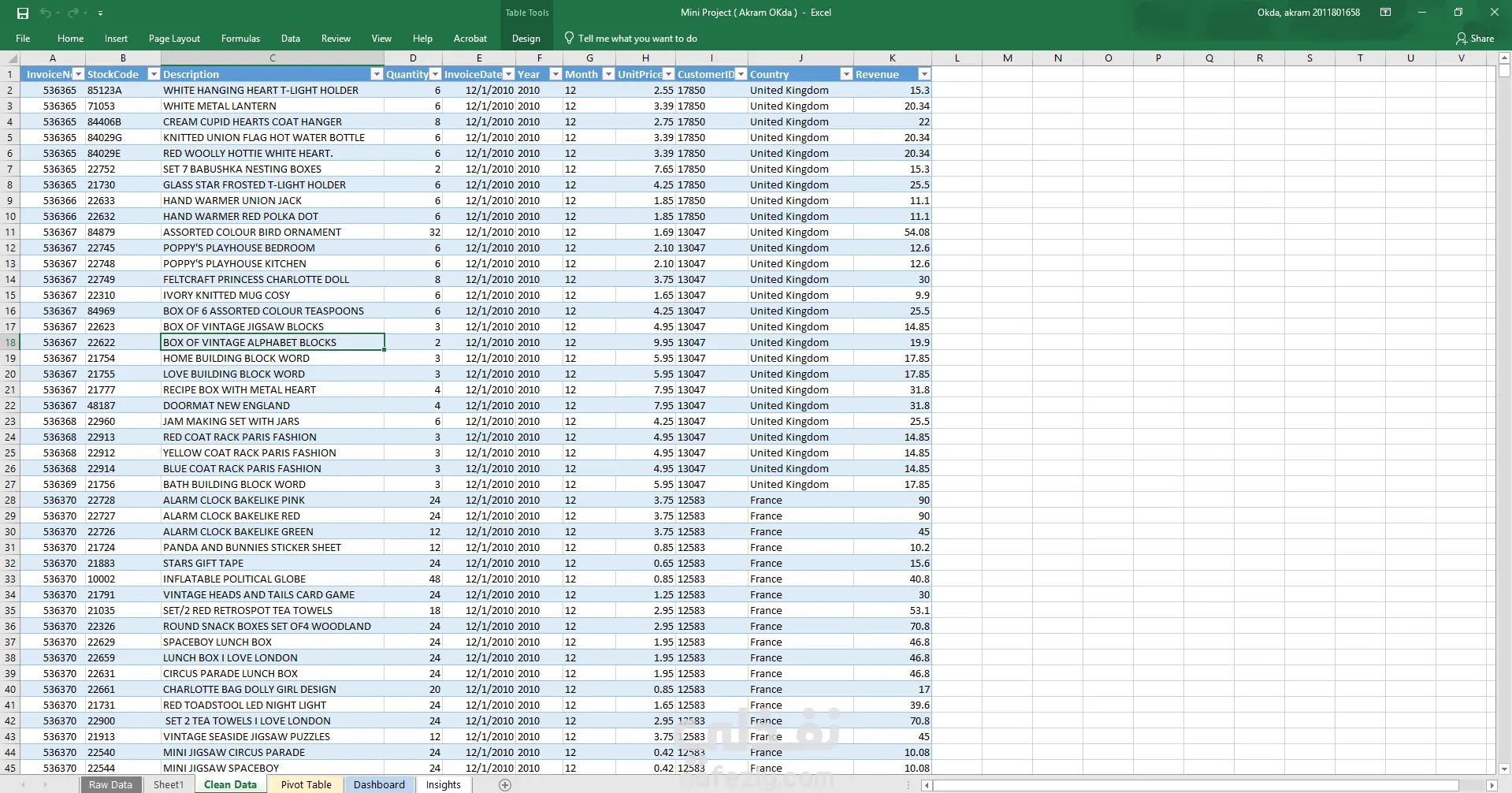The height and width of the screenshot is (793, 1512).
Task: Switch to the Dashboard sheet
Action: click(x=379, y=785)
